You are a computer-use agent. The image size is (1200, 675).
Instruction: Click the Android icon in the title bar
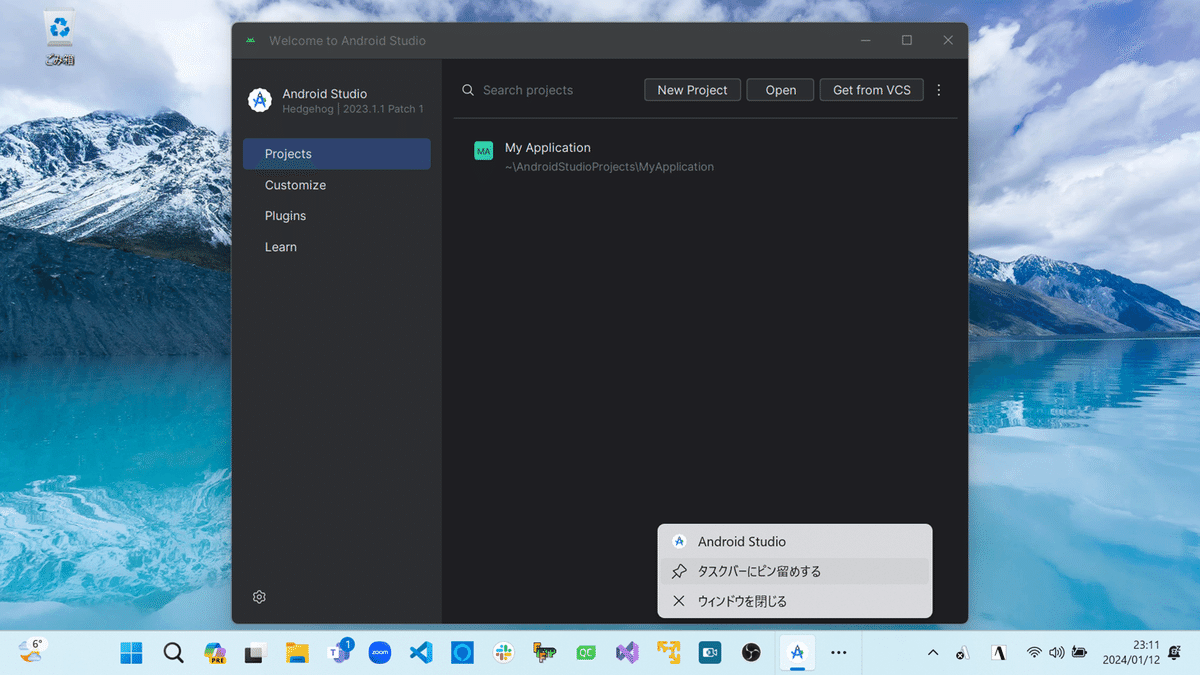click(x=250, y=41)
